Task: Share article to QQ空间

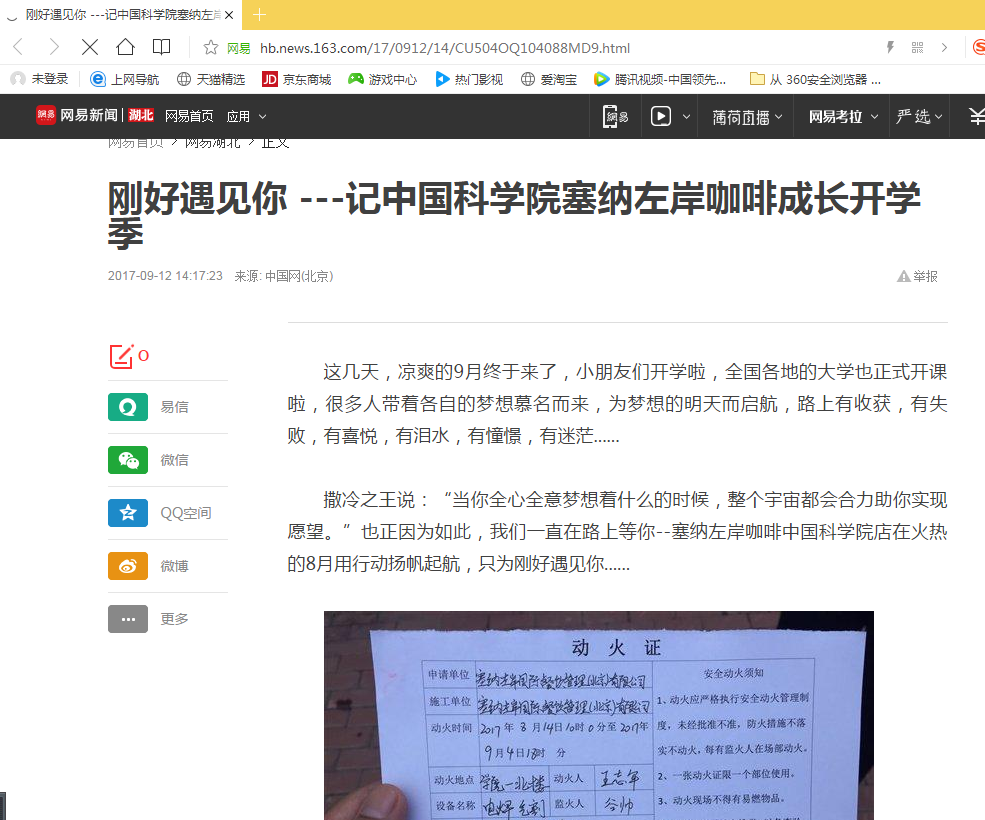Action: pos(128,513)
